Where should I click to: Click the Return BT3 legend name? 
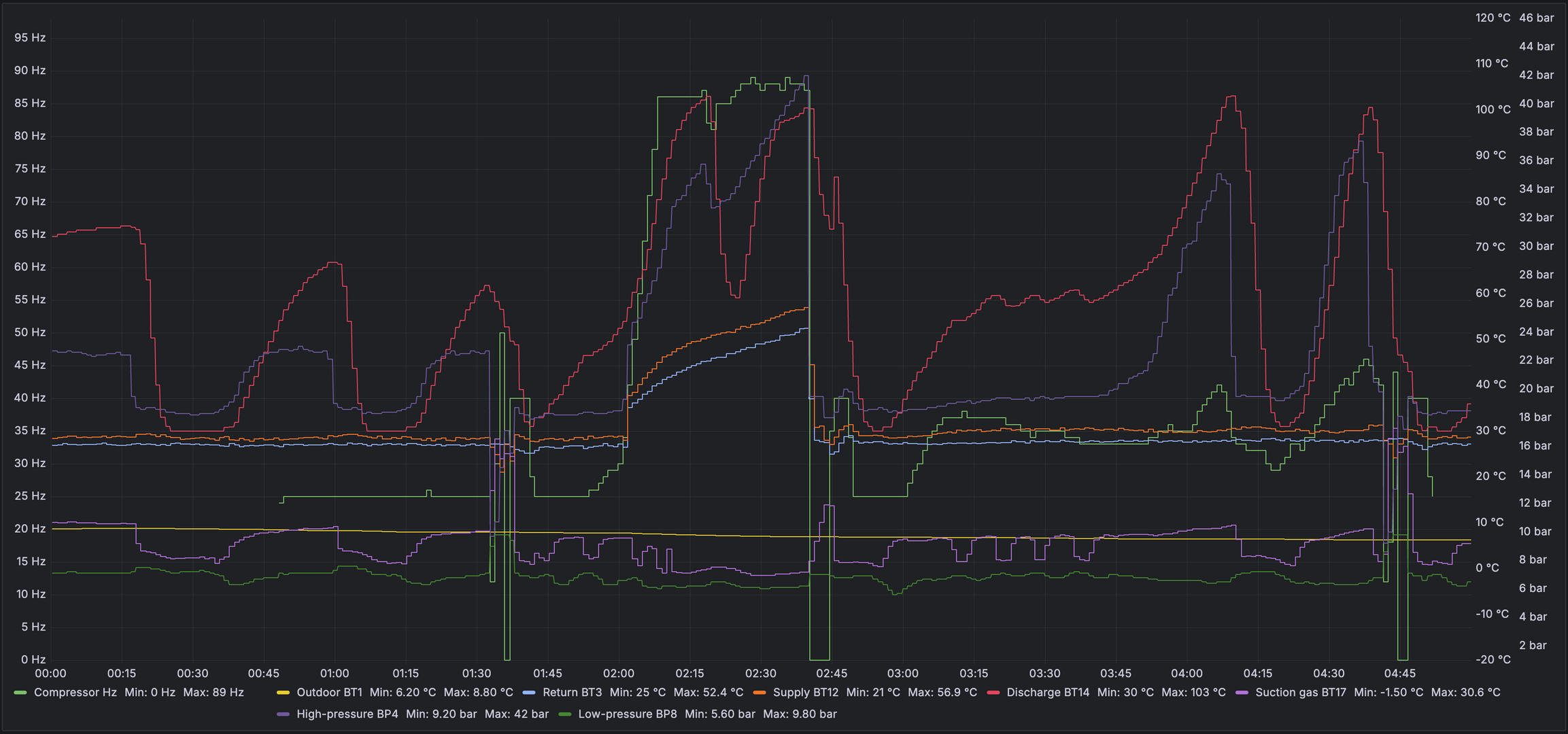tap(572, 693)
